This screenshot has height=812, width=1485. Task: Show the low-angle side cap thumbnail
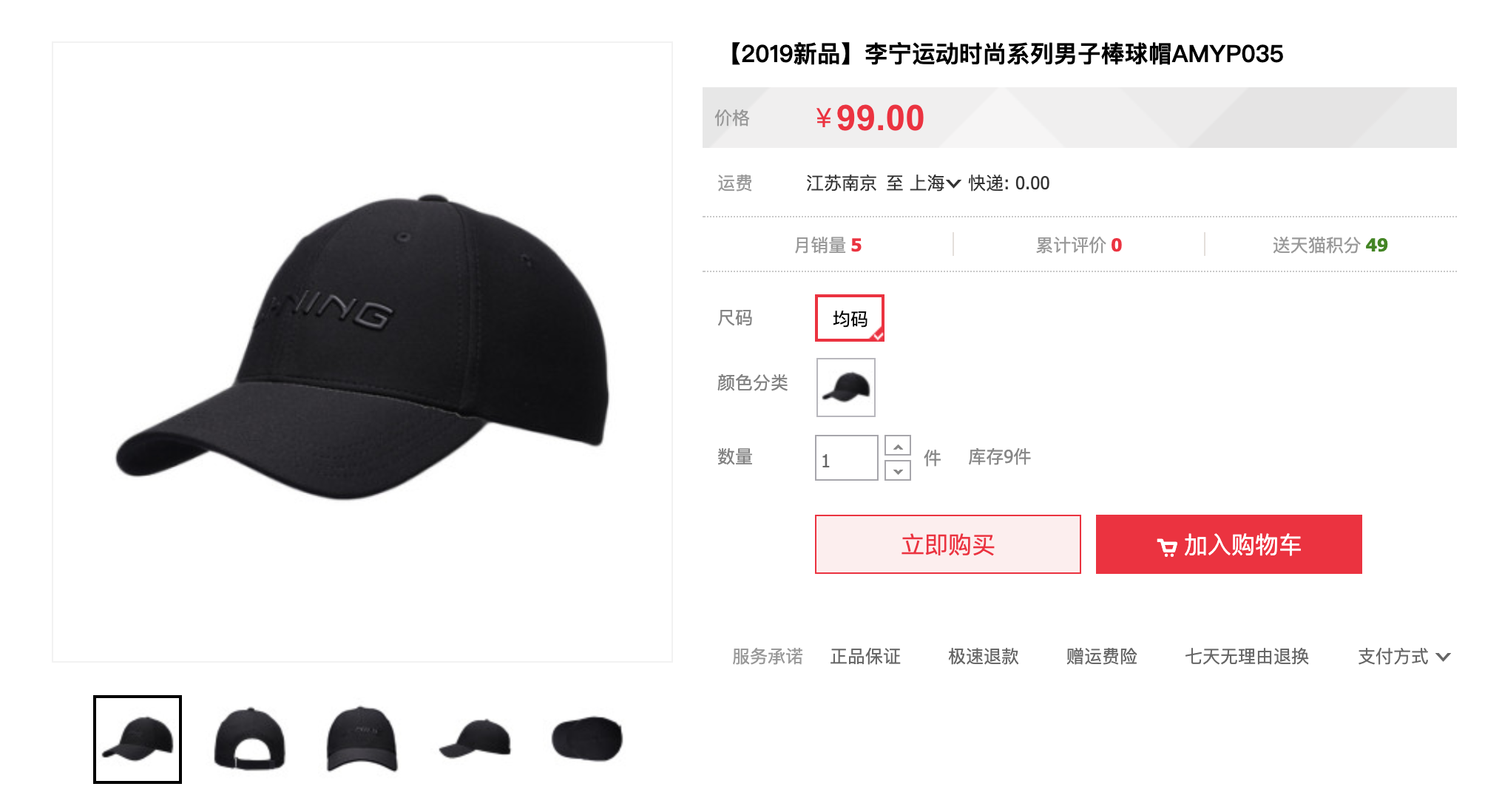click(x=475, y=740)
